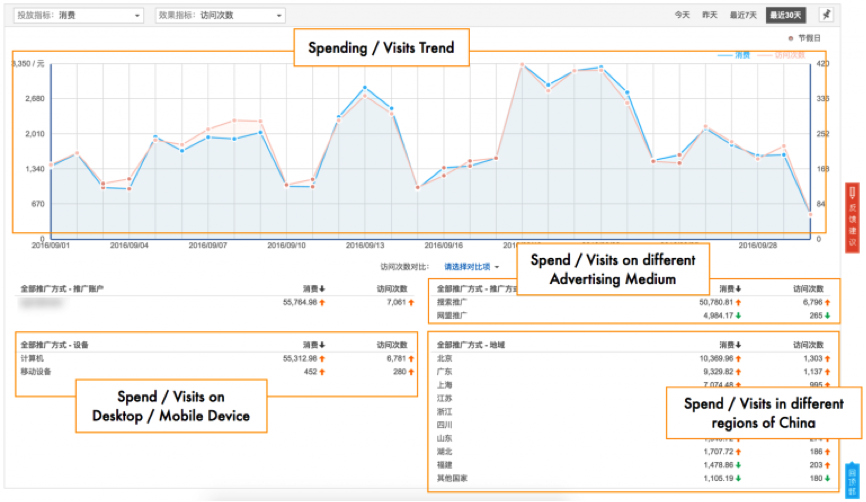The image size is (866, 502).
Task: Expand the 请选择对比项 comparison dropdown
Action: coord(471,267)
